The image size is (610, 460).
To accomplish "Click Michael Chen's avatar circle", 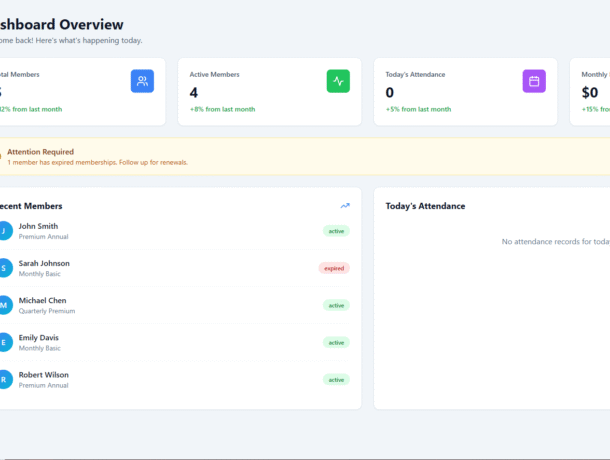I will pos(5,305).
